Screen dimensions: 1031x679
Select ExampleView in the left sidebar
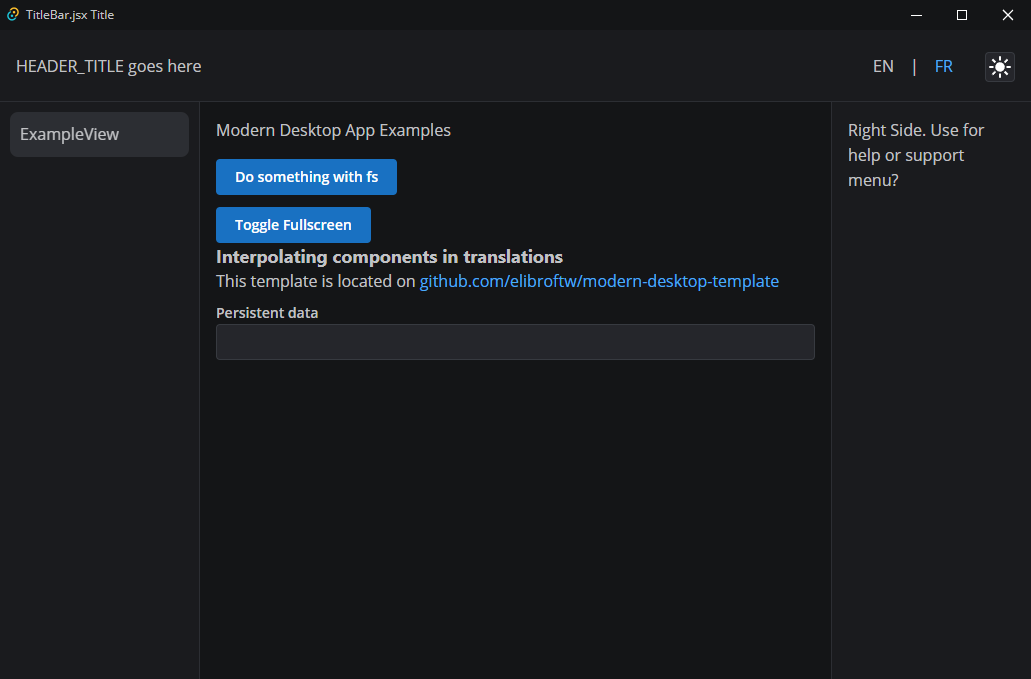point(98,133)
